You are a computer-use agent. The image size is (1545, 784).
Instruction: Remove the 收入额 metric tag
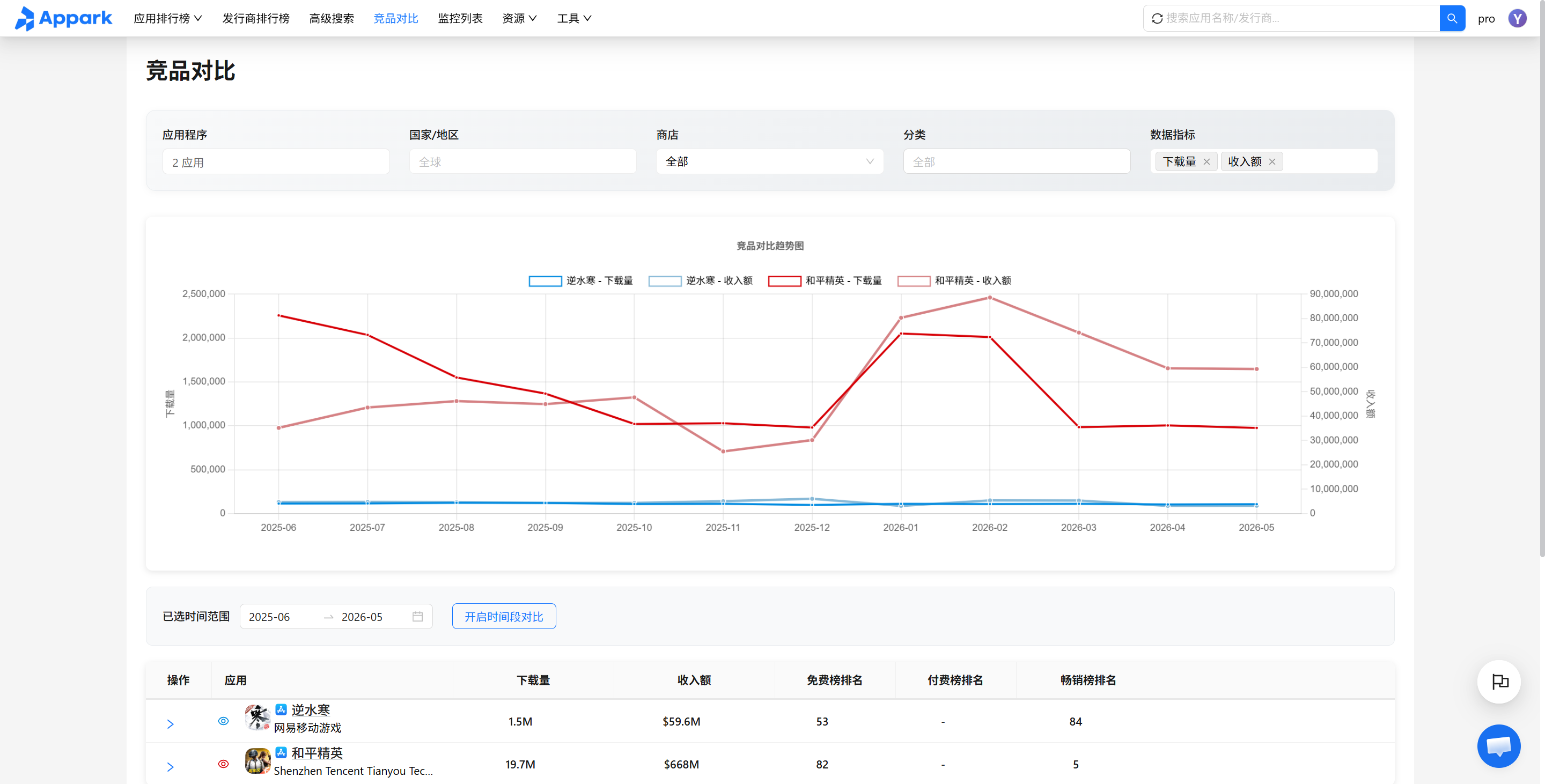1271,162
